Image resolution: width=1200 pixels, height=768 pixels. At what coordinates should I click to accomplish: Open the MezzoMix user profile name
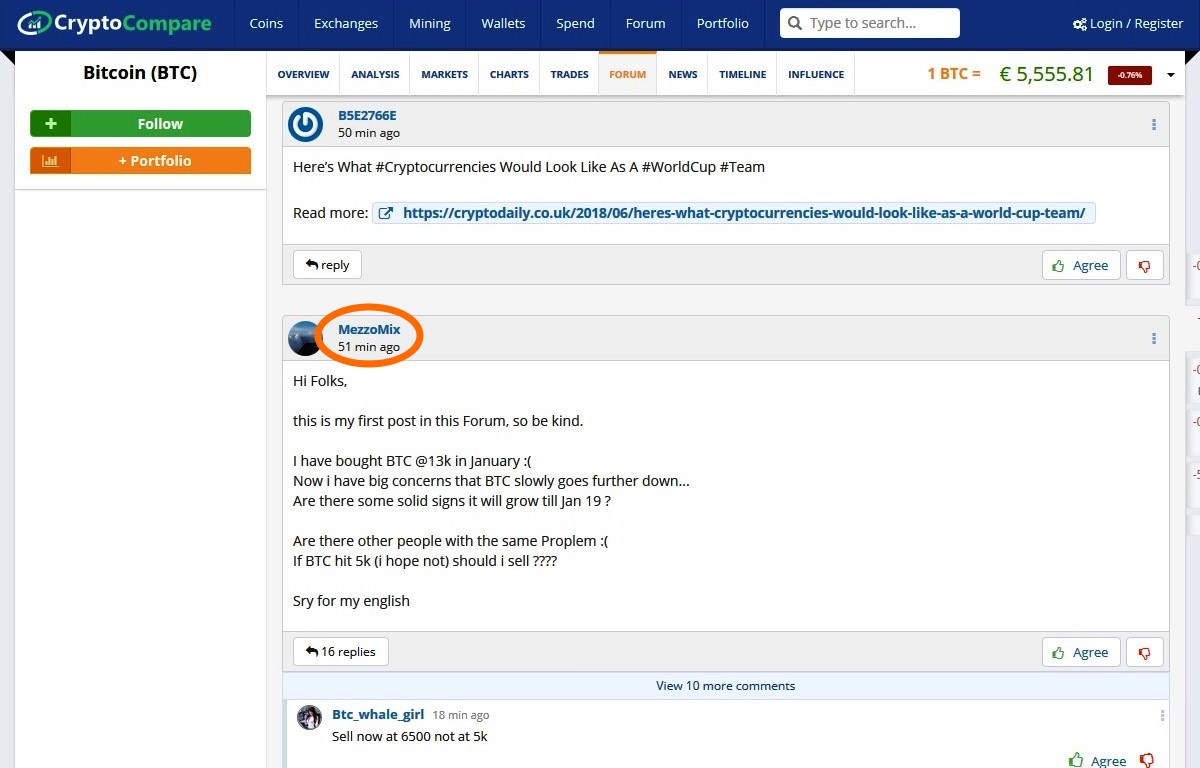(x=369, y=329)
